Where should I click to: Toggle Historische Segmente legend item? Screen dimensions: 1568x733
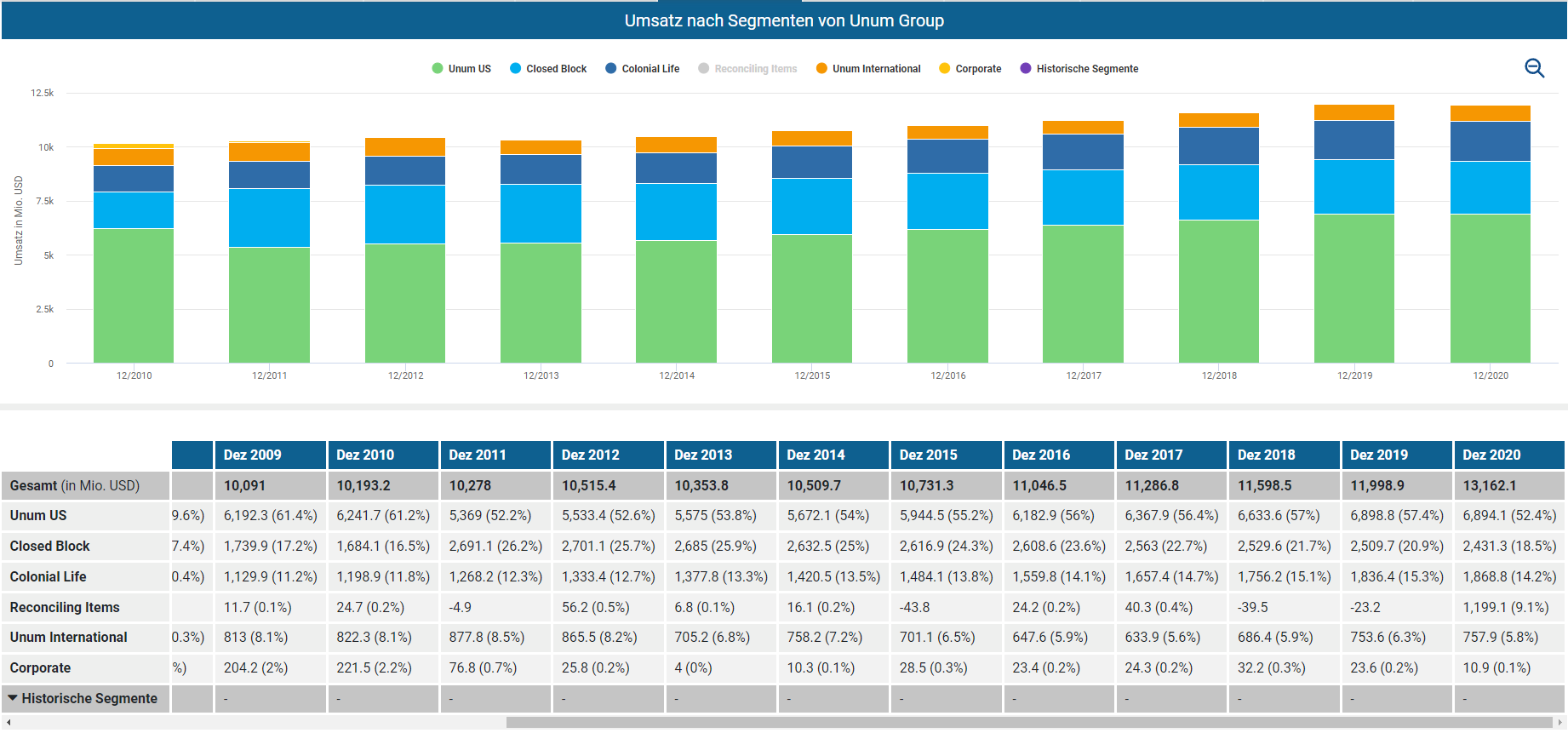point(1079,69)
